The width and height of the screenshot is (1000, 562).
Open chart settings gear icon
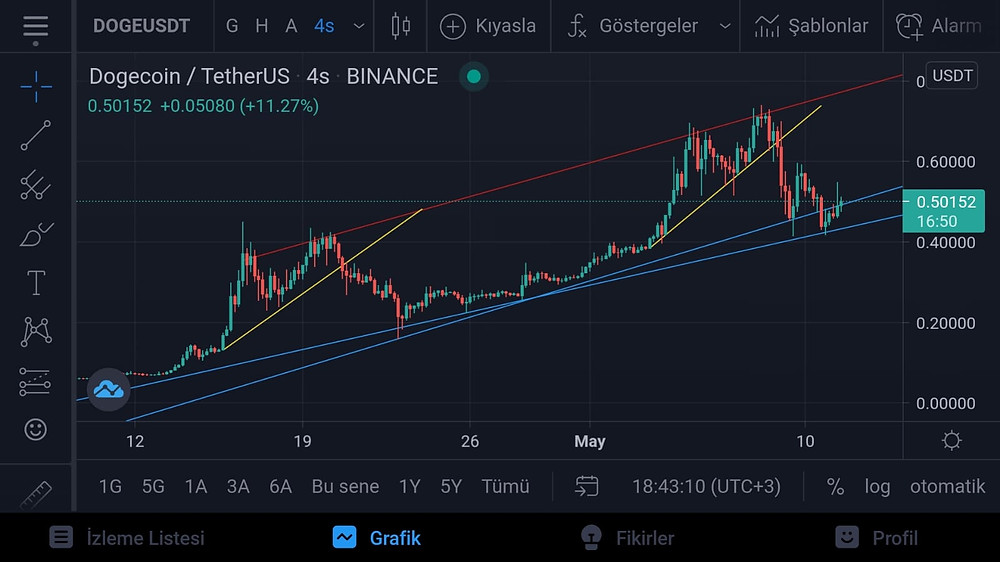tap(952, 441)
